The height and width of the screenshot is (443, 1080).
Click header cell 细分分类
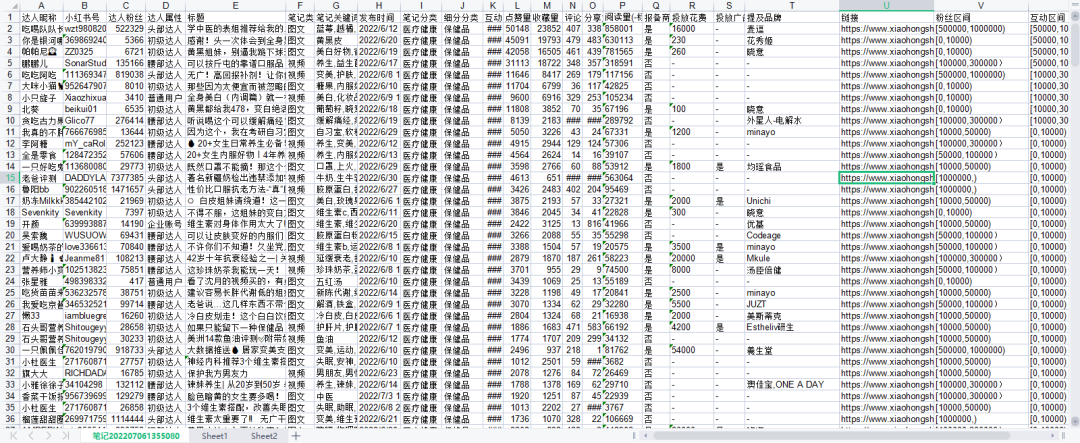click(462, 16)
